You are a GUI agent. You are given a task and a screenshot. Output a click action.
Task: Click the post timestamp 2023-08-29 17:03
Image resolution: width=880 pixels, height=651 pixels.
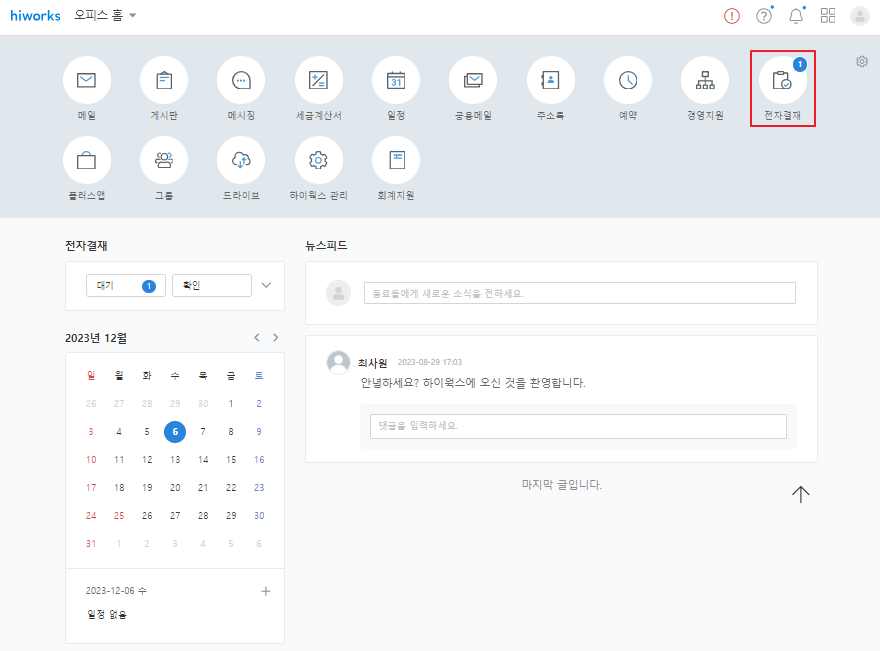click(429, 363)
